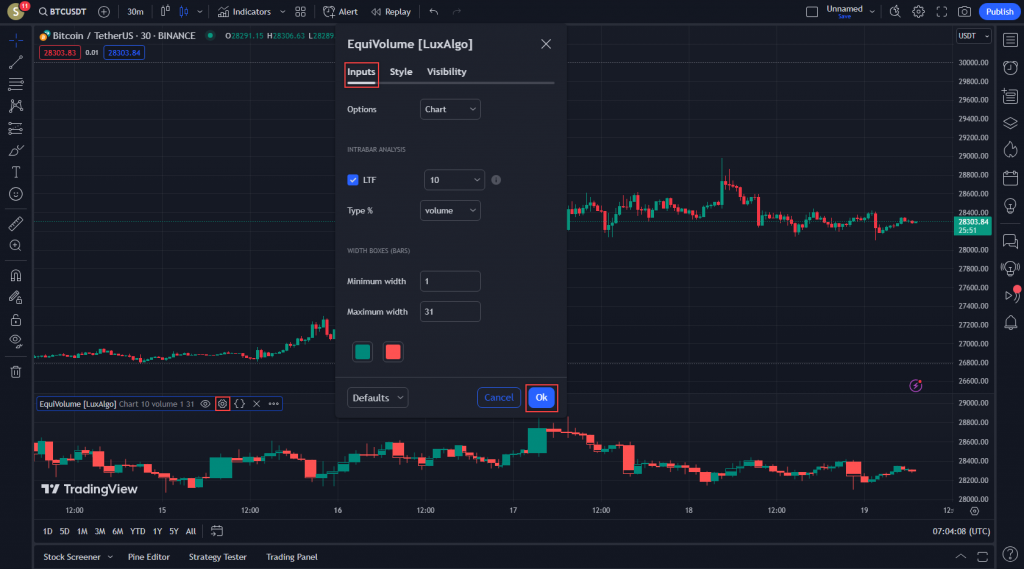The image size is (1024, 569).
Task: Open chart settings gear in top bar
Action: [x=918, y=12]
